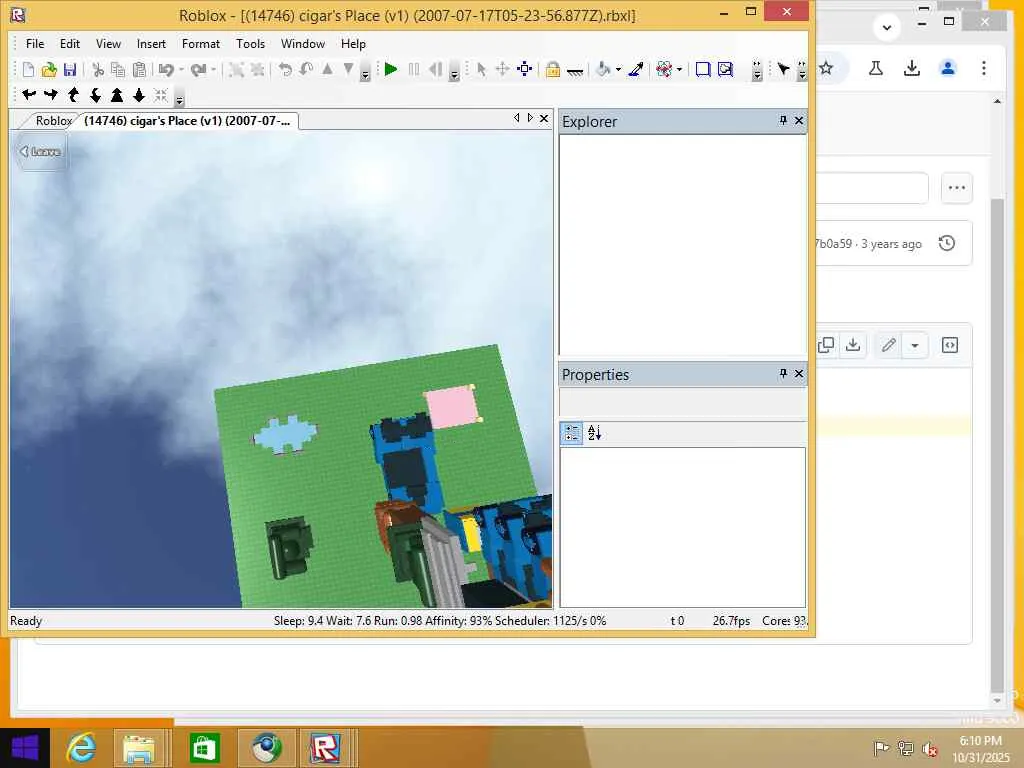Select the Material tool icon

coord(664,69)
